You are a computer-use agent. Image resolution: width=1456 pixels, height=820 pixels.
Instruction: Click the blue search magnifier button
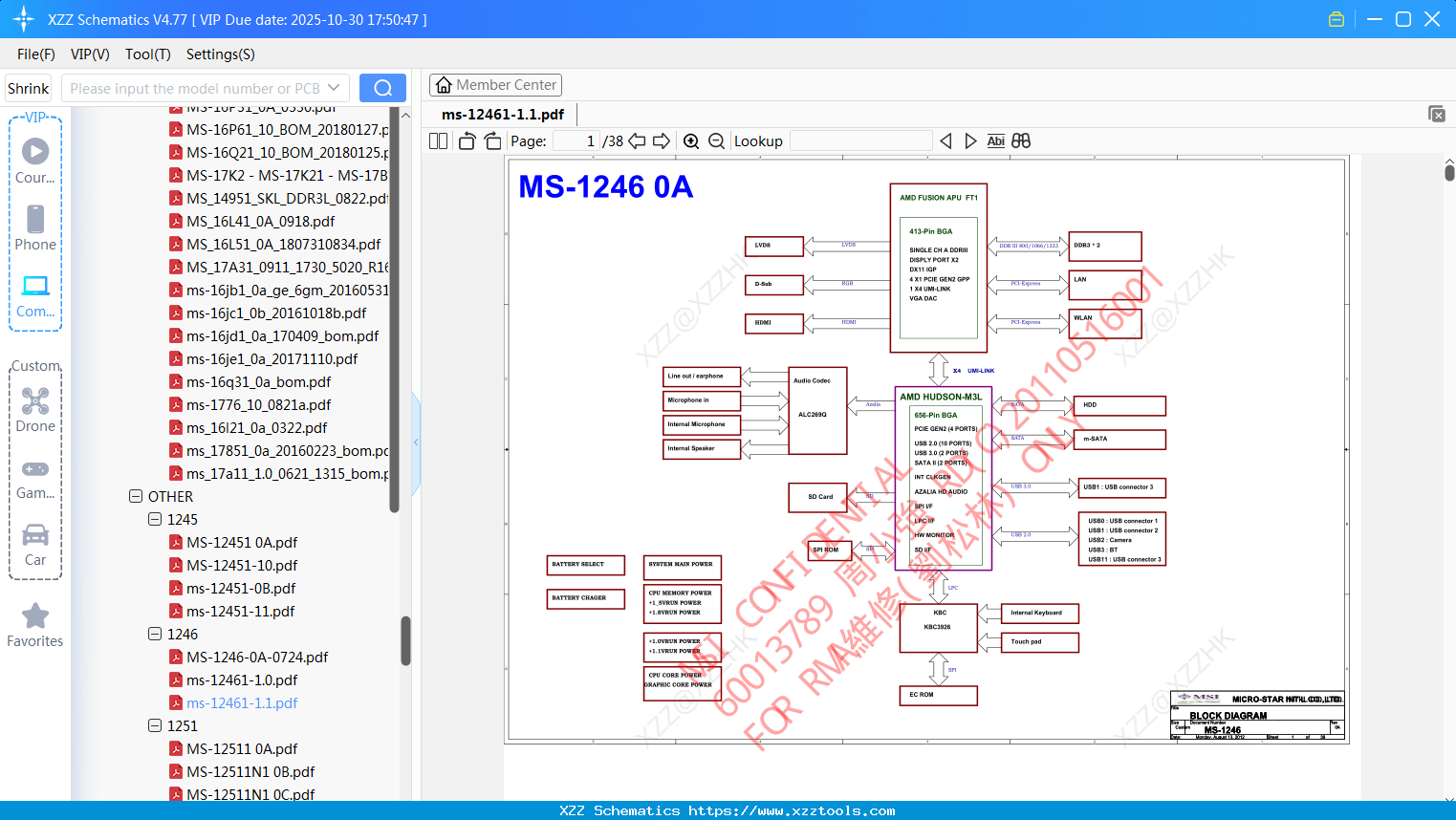(x=382, y=88)
